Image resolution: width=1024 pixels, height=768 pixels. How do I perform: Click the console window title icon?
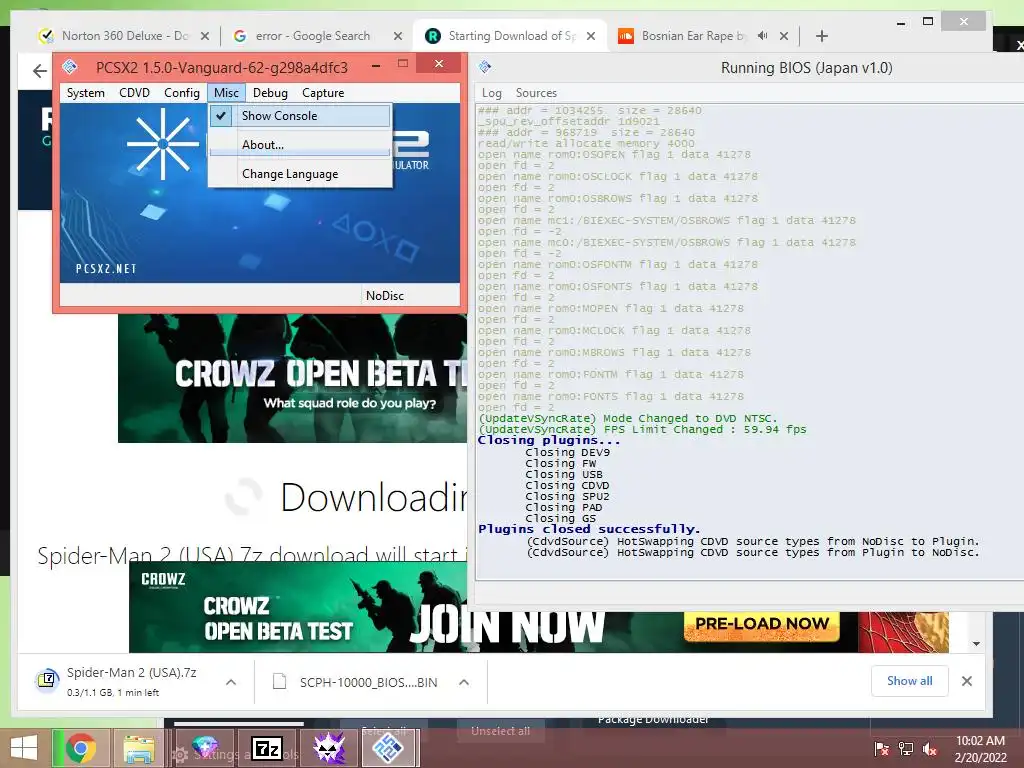coord(485,67)
